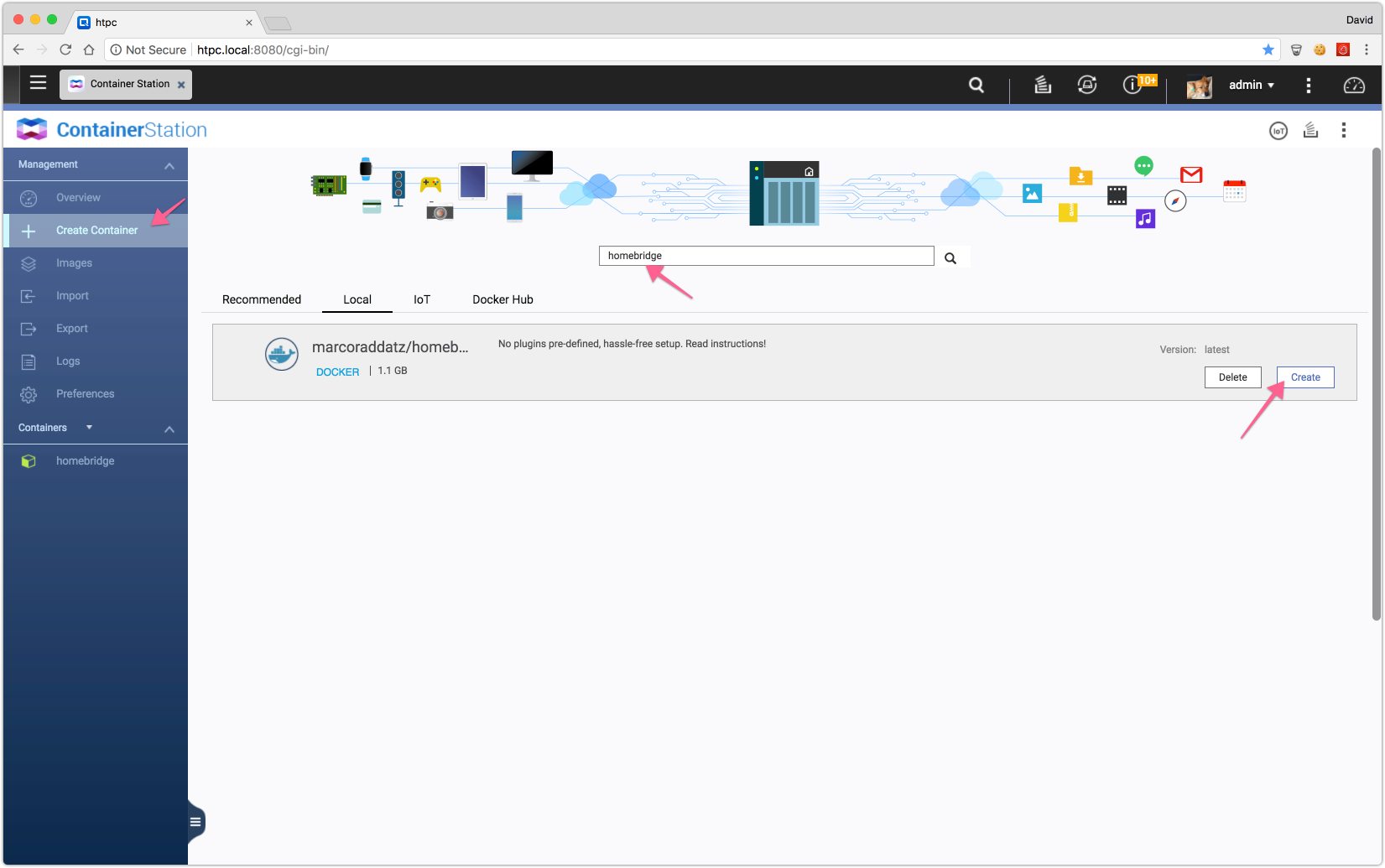Open the QTS more options dots
The image size is (1385, 868).
pyautogui.click(x=1309, y=86)
